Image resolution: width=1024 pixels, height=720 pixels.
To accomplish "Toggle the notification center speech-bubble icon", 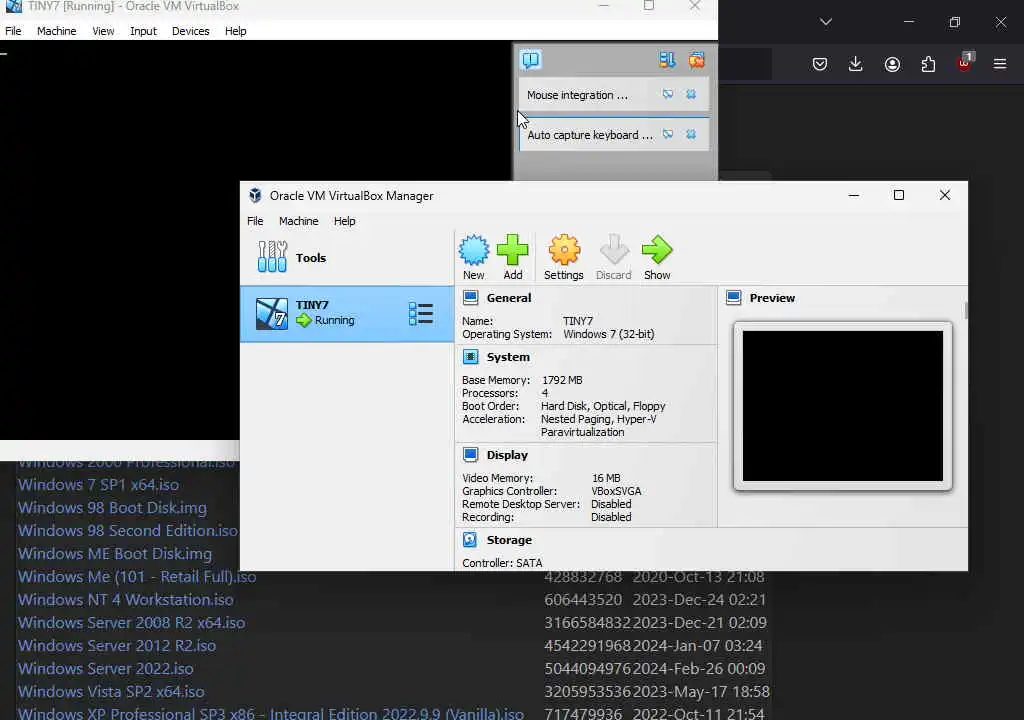I will [531, 60].
